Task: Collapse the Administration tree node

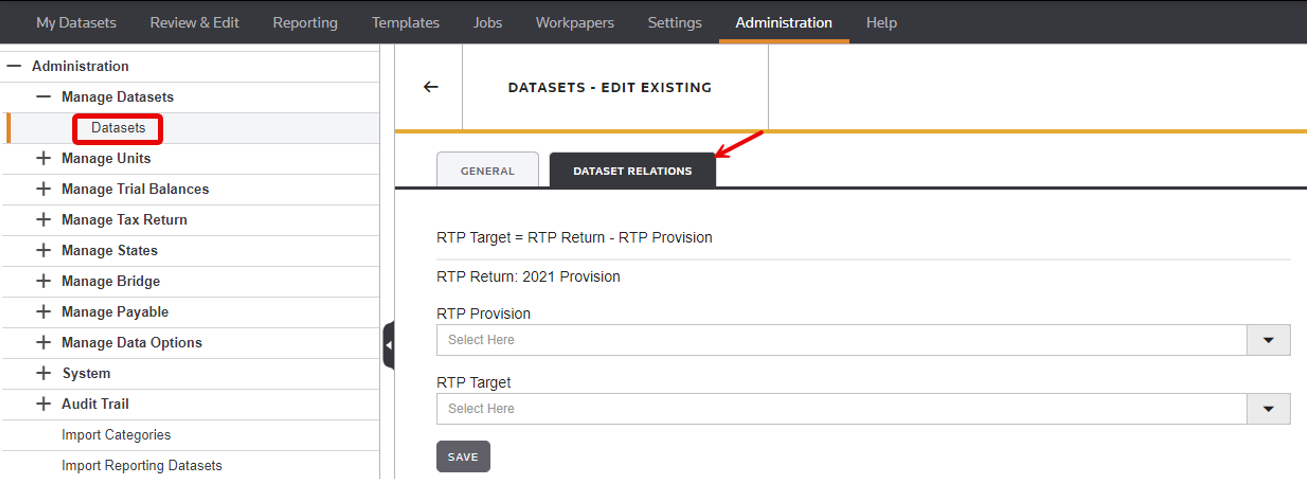Action: tap(14, 66)
